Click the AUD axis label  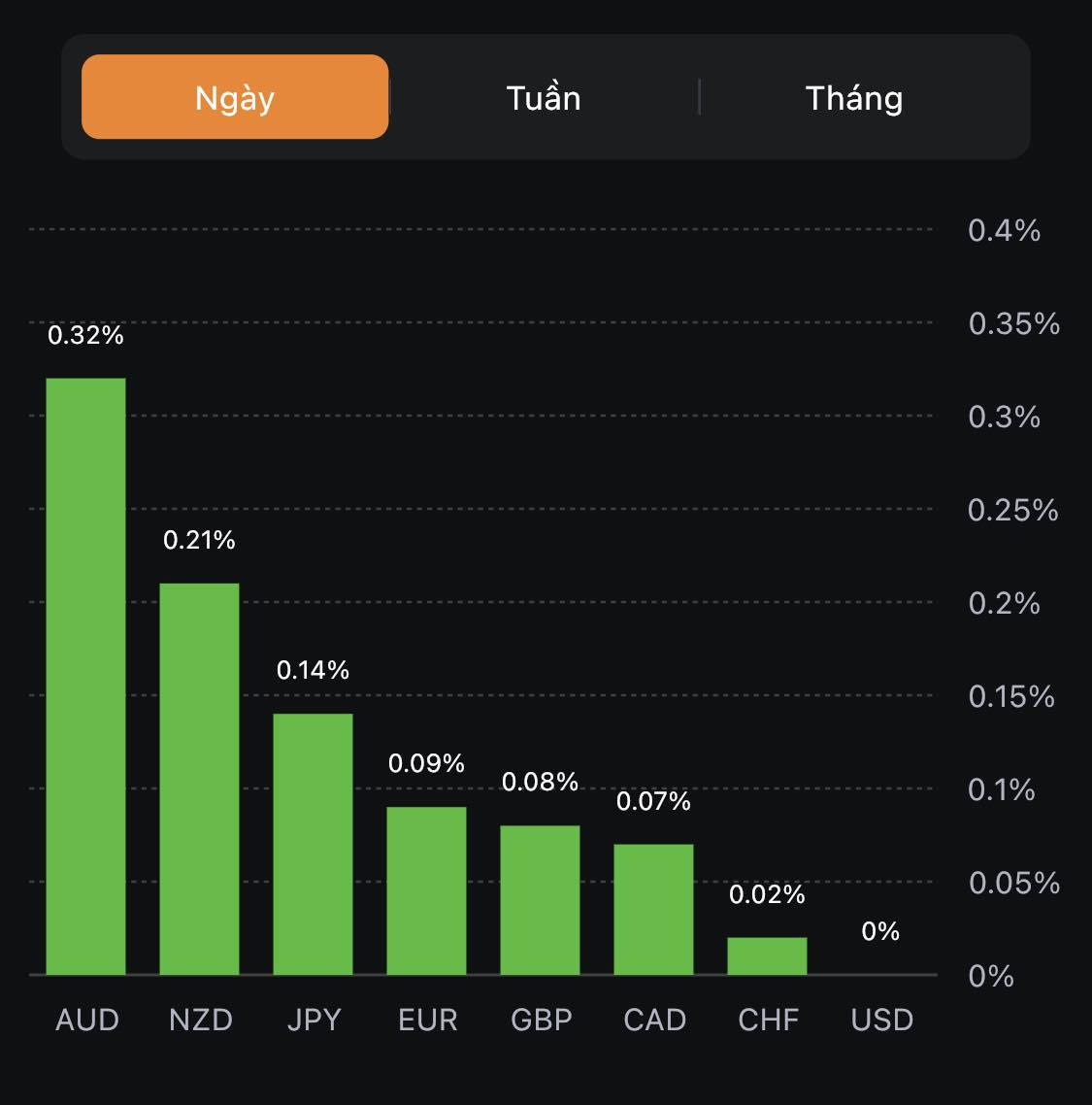(87, 1020)
